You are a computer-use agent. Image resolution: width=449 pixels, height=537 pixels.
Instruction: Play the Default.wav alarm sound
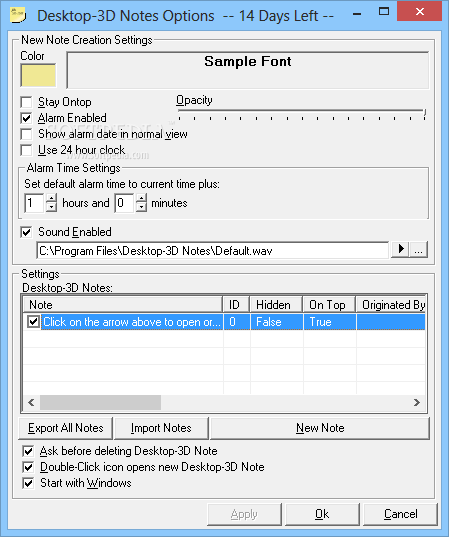pos(400,249)
